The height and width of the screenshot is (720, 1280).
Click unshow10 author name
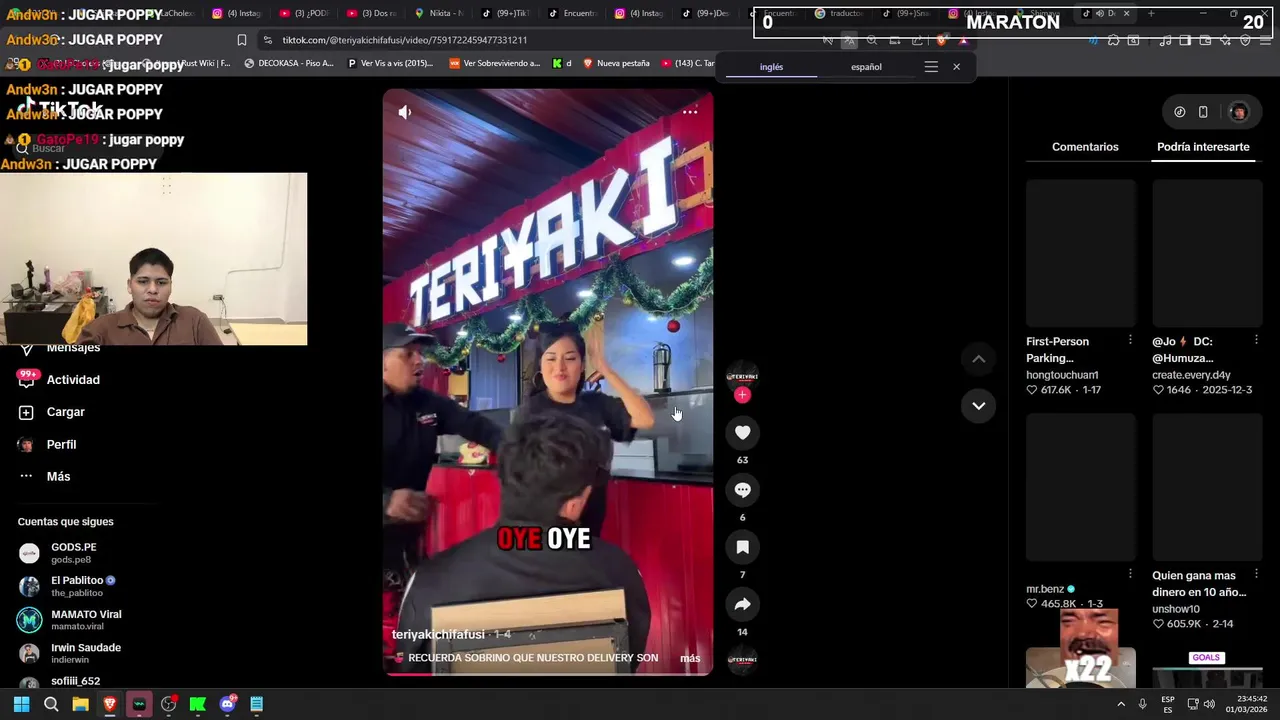pos(1175,609)
